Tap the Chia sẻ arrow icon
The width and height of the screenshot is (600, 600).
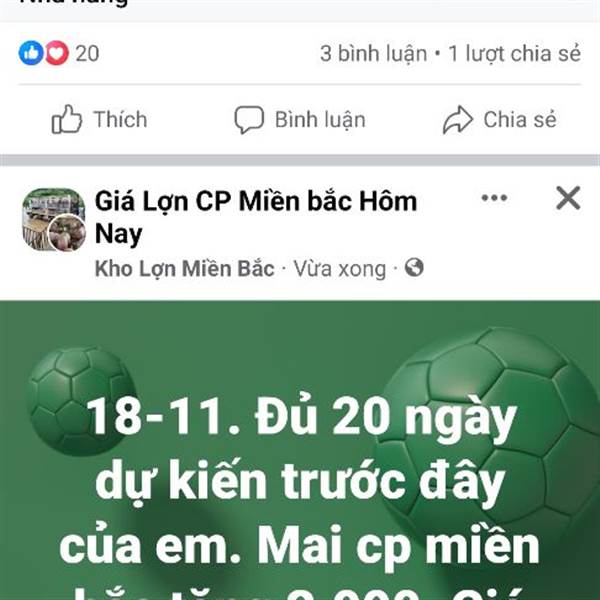[x=458, y=120]
